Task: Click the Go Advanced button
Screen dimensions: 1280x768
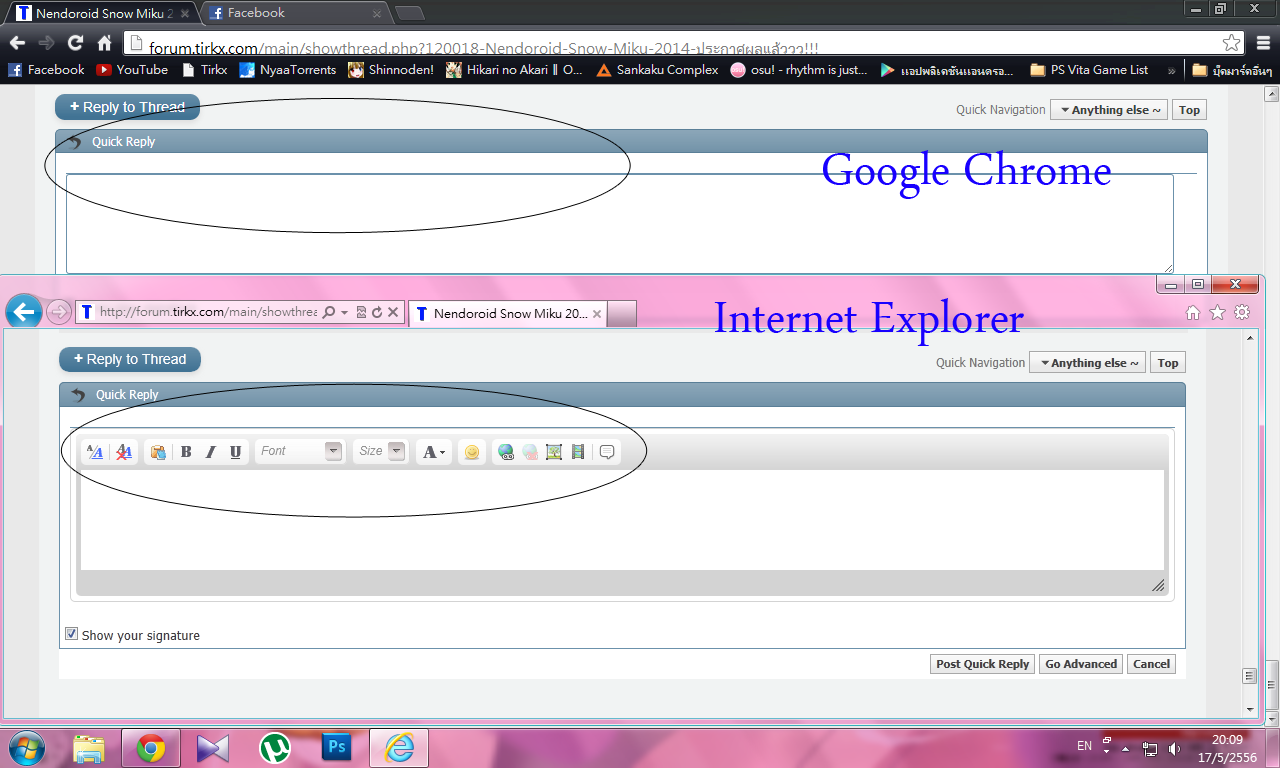Action: [x=1081, y=664]
